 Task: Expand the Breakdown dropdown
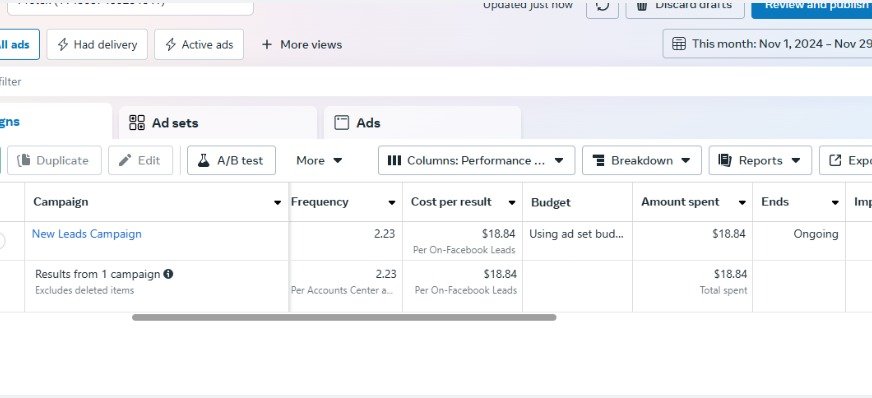pos(642,160)
